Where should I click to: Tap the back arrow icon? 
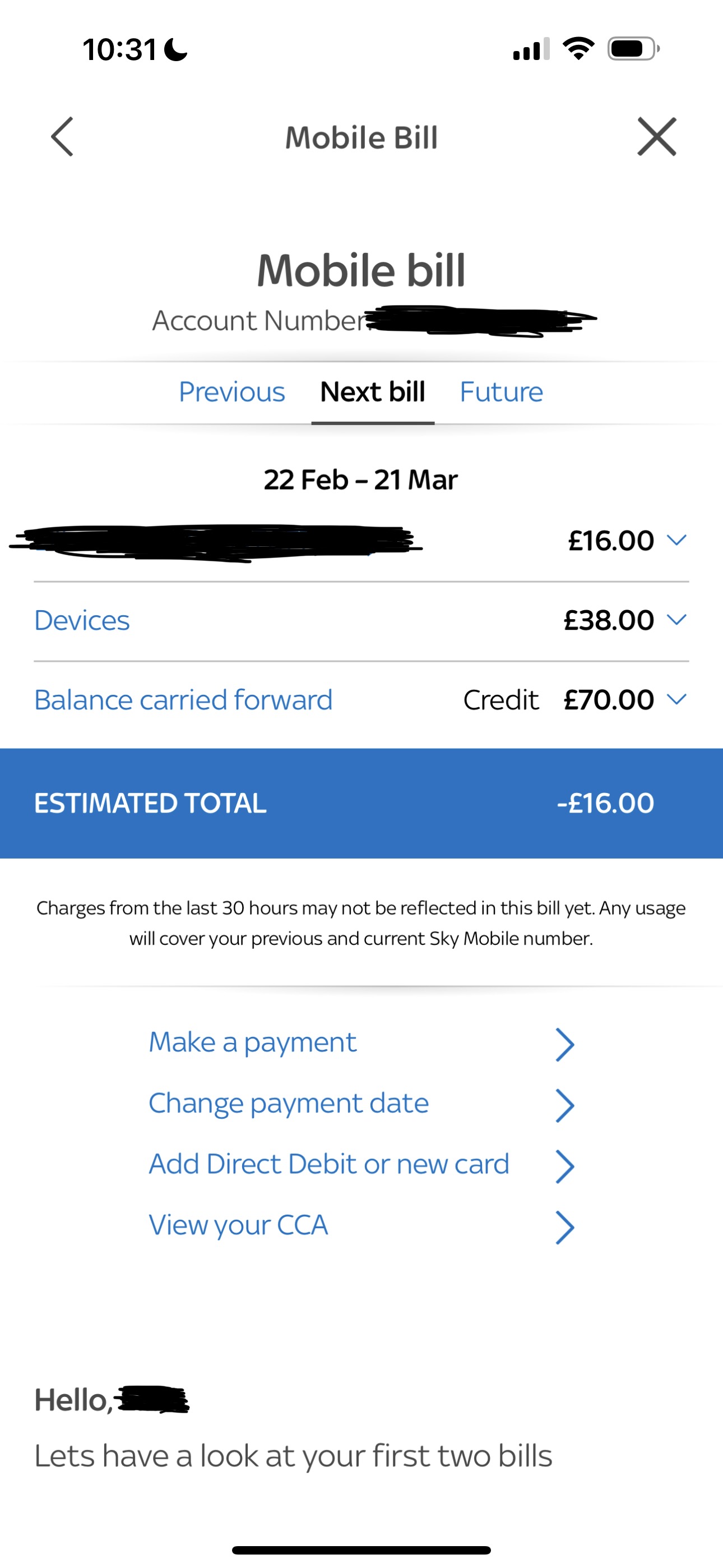point(63,137)
